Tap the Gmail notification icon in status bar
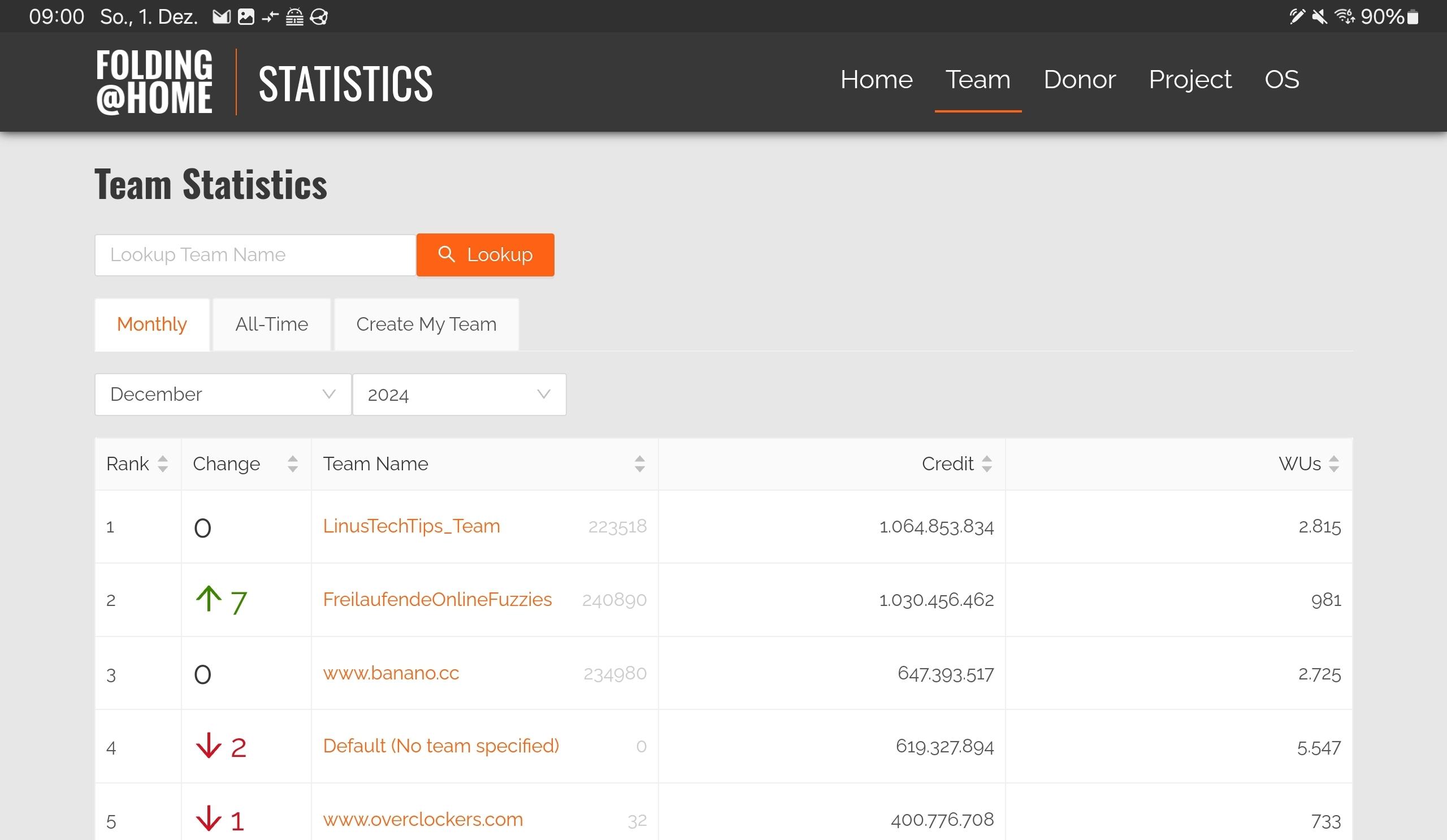 click(221, 16)
